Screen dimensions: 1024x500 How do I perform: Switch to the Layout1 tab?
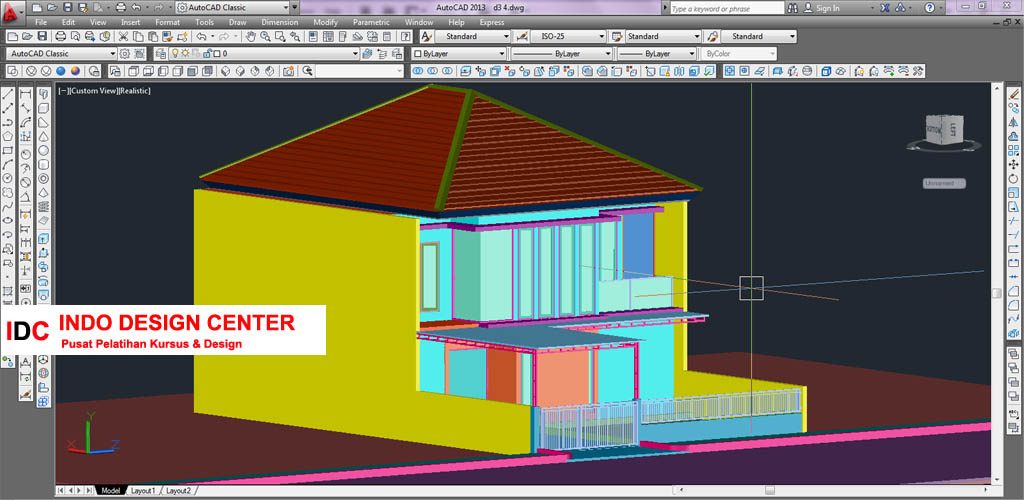tap(142, 490)
